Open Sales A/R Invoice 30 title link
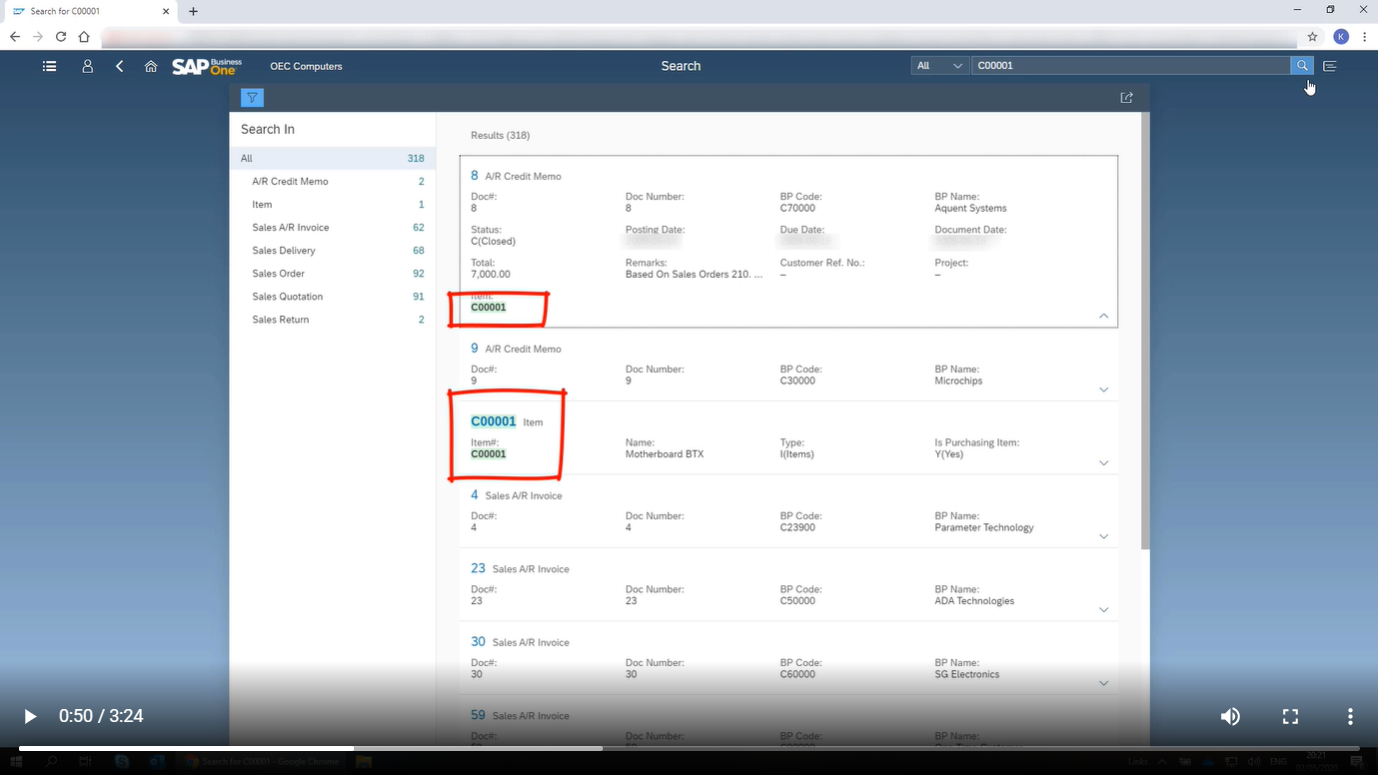The image size is (1378, 775). click(478, 641)
